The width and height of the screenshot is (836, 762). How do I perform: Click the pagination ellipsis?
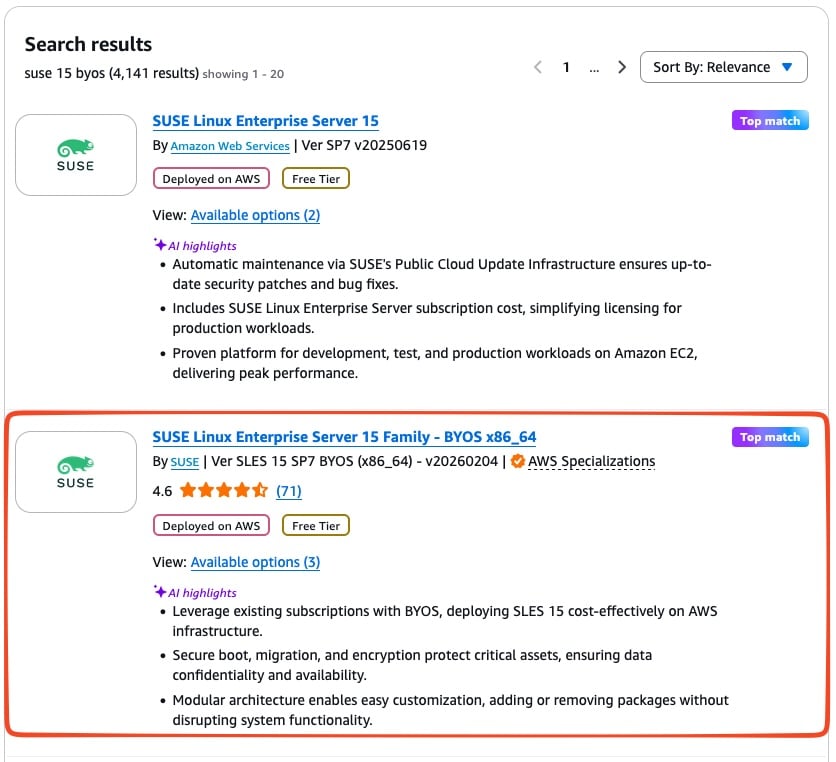tap(594, 67)
